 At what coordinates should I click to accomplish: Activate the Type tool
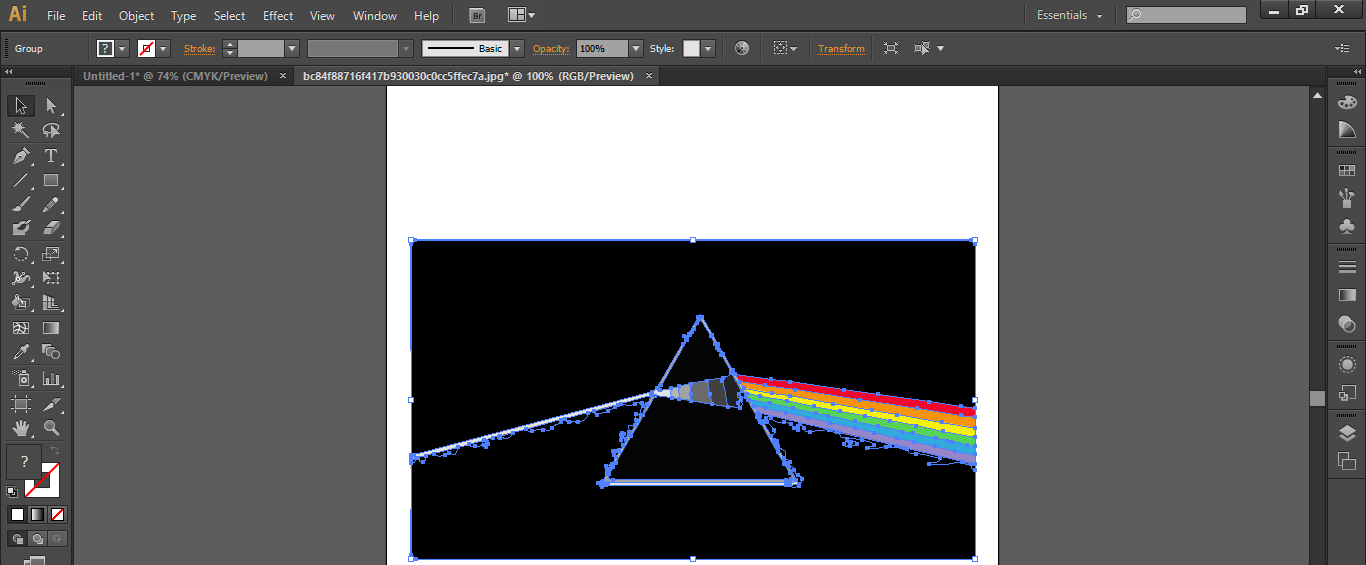click(x=51, y=156)
